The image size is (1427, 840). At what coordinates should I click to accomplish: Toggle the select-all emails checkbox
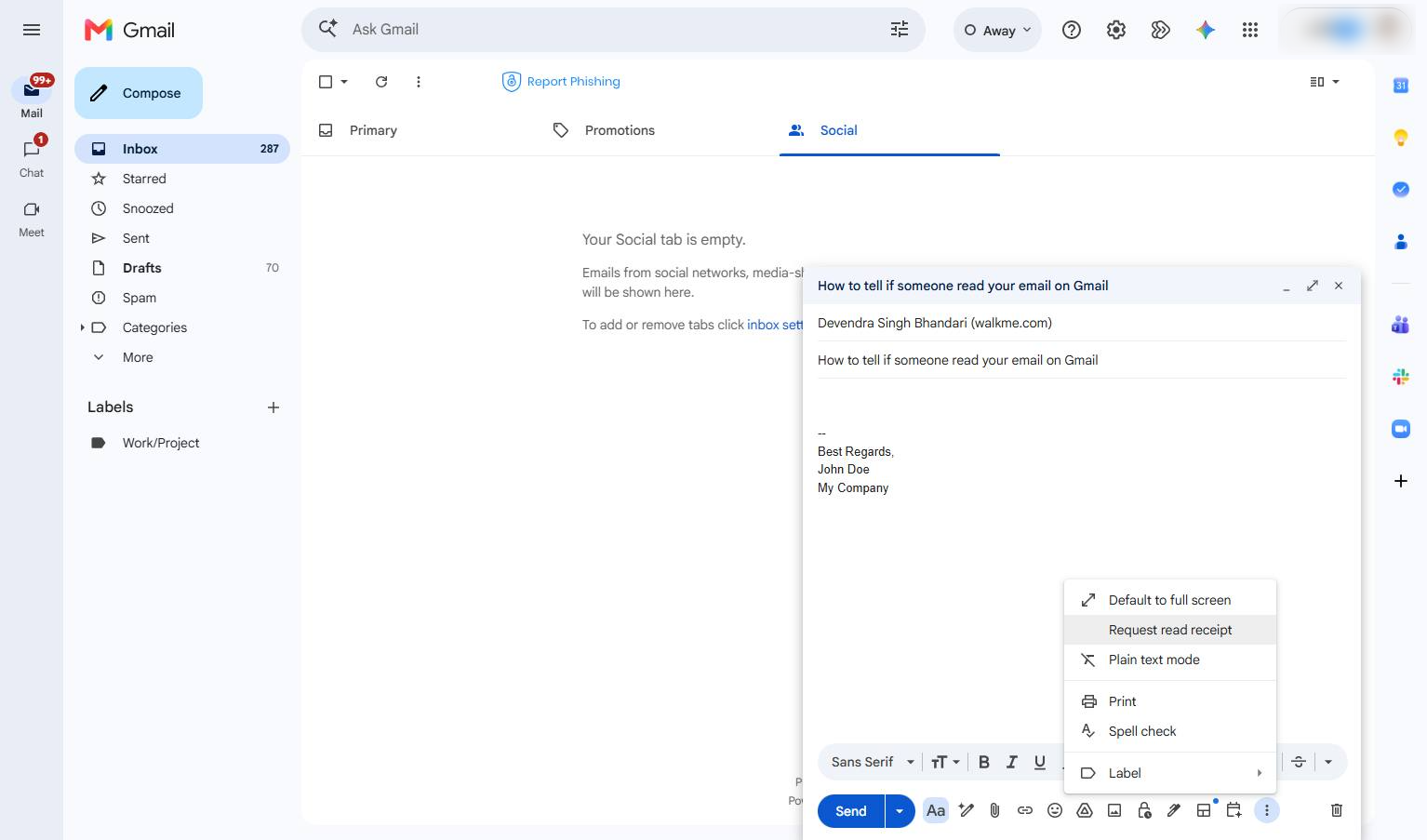click(326, 82)
